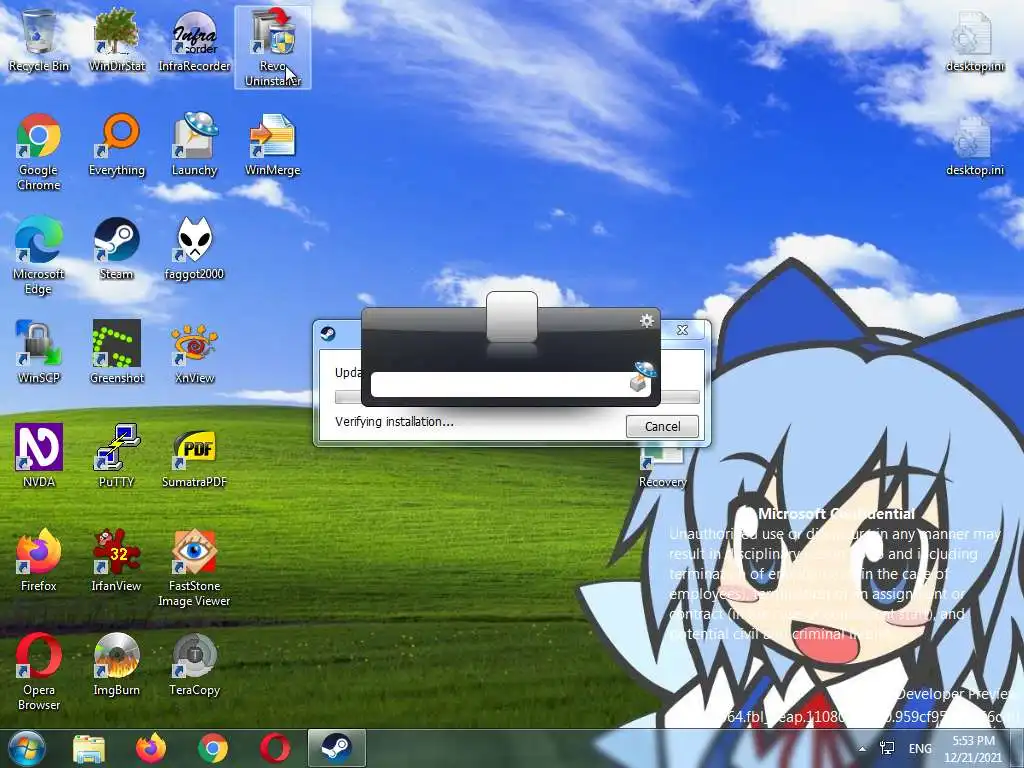The height and width of the screenshot is (768, 1024).
Task: Click the Greenshot desktop shortcut
Action: pos(117,352)
